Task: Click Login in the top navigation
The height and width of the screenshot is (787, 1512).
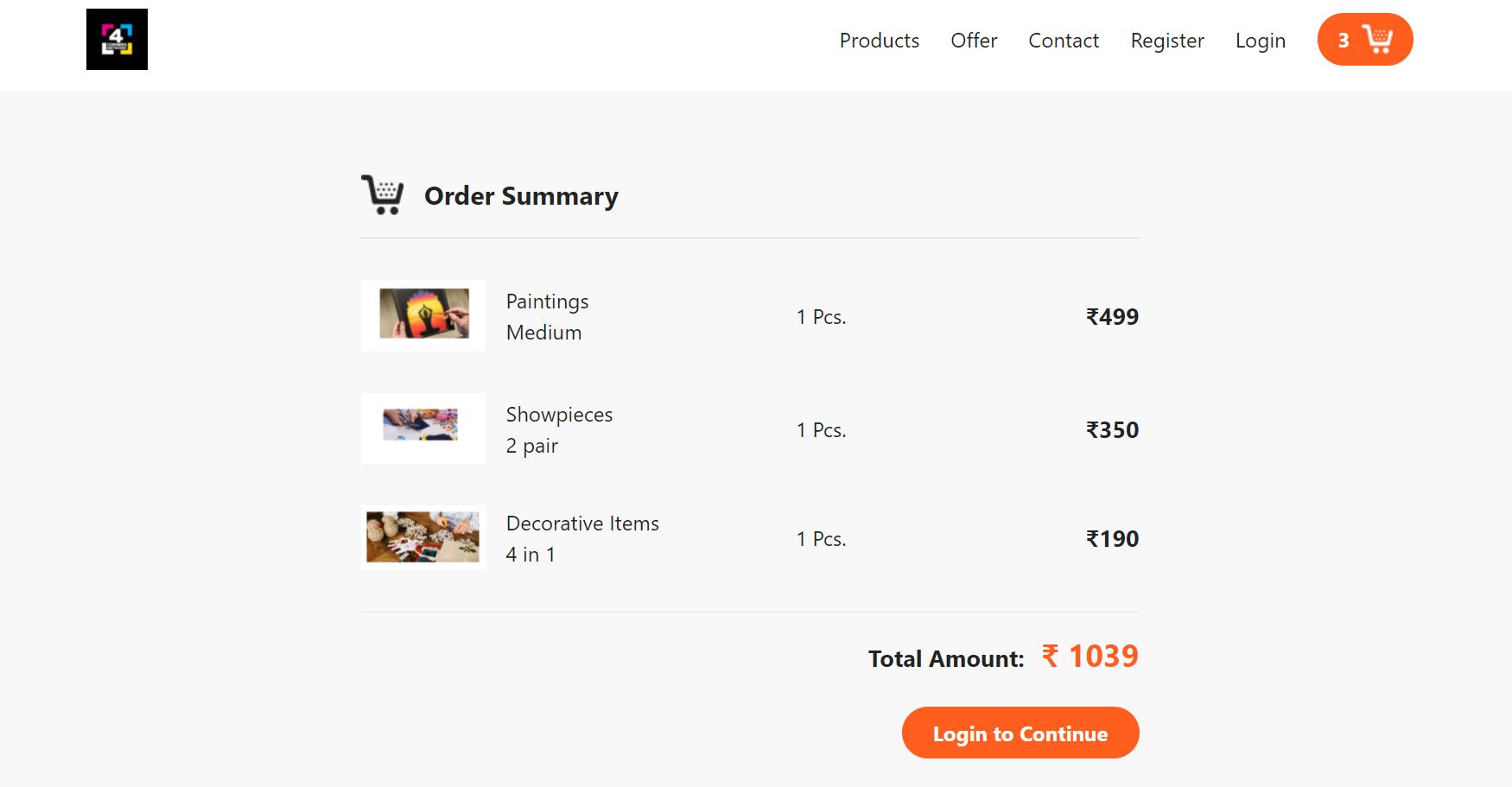Action: coord(1260,41)
